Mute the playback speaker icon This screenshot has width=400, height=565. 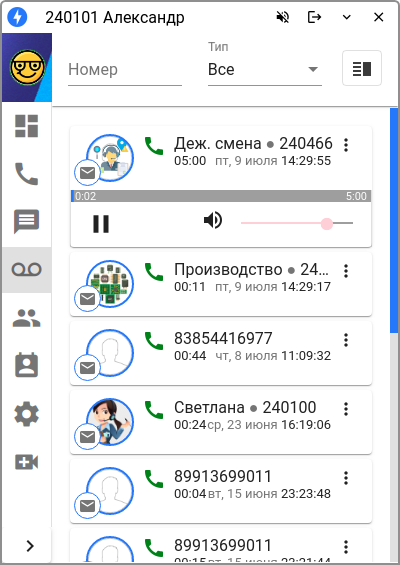pos(213,220)
